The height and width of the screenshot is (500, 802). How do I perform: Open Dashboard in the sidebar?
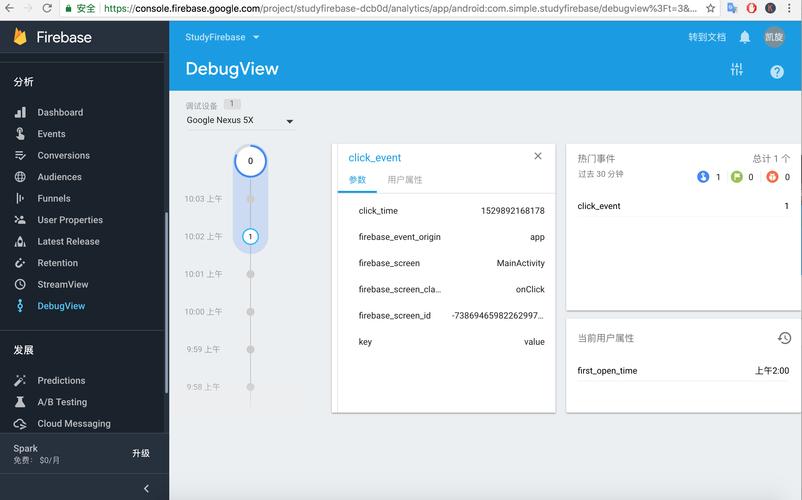pyautogui.click(x=60, y=112)
